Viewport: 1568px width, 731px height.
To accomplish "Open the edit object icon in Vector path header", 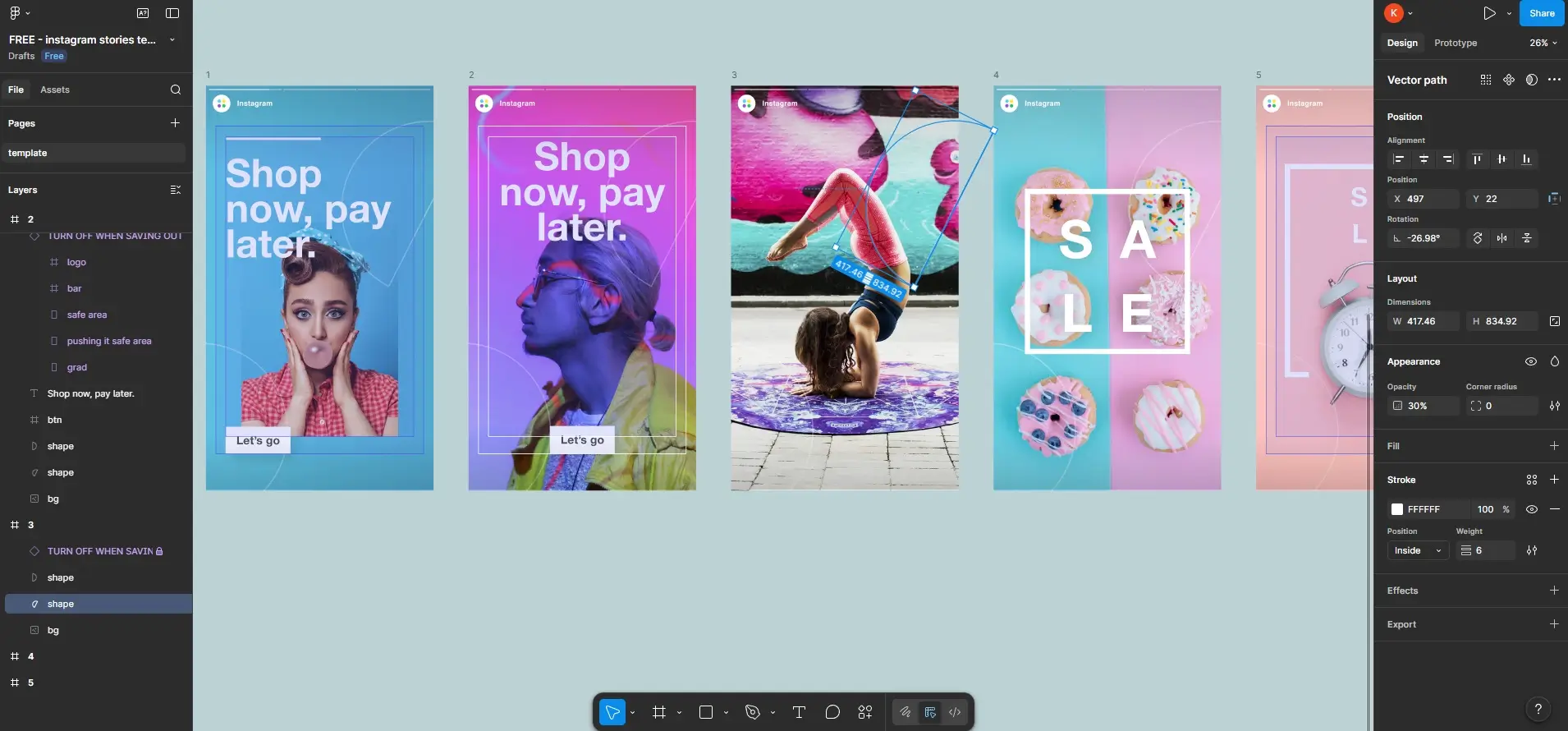I will (x=1486, y=80).
